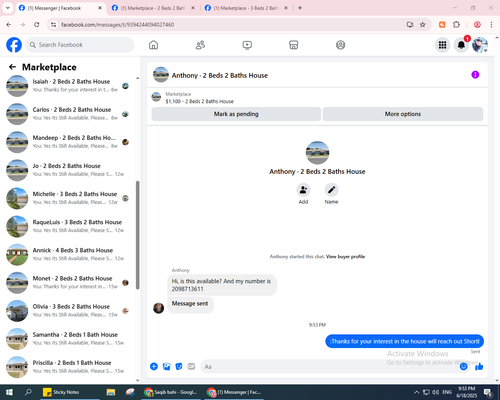Click the Add people icon
Image resolution: width=500 pixels, height=400 pixels.
point(303,190)
